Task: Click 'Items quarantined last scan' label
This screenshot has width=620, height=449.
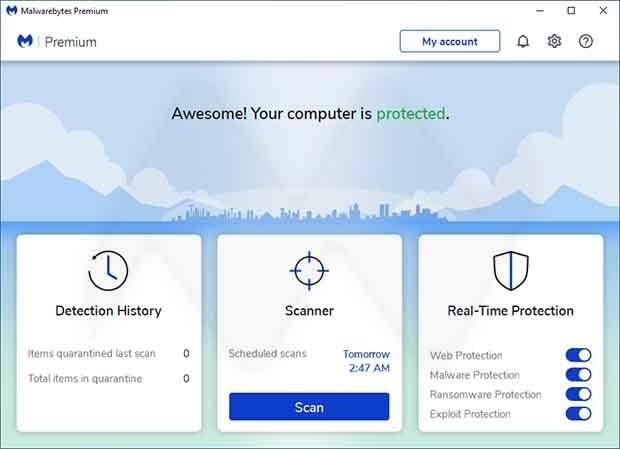Action: (92, 353)
